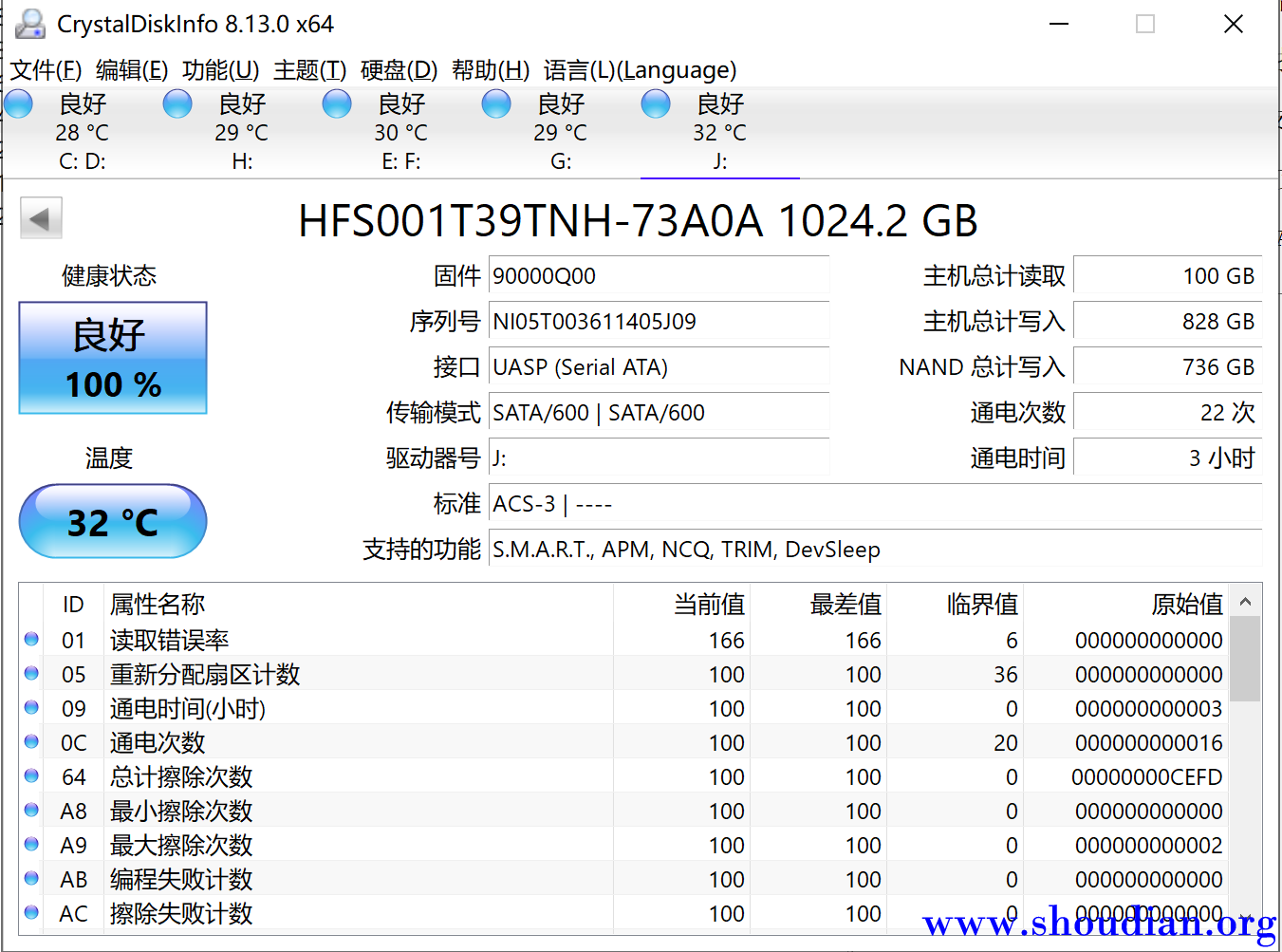Viewport: 1282px width, 952px height.
Task: Click the previous disk arrow button
Action: (41, 218)
